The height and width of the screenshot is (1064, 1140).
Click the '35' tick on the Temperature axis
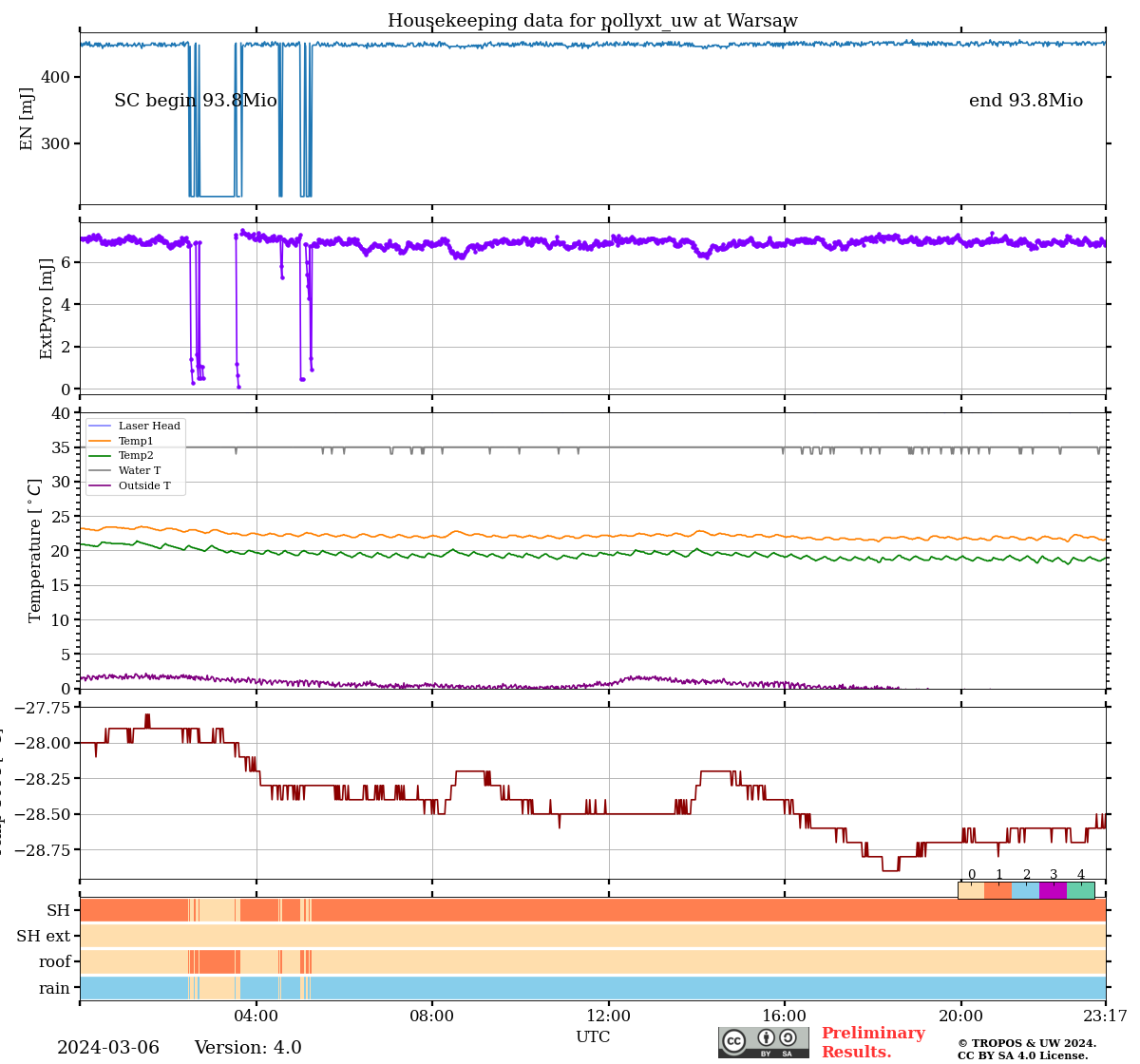point(61,447)
